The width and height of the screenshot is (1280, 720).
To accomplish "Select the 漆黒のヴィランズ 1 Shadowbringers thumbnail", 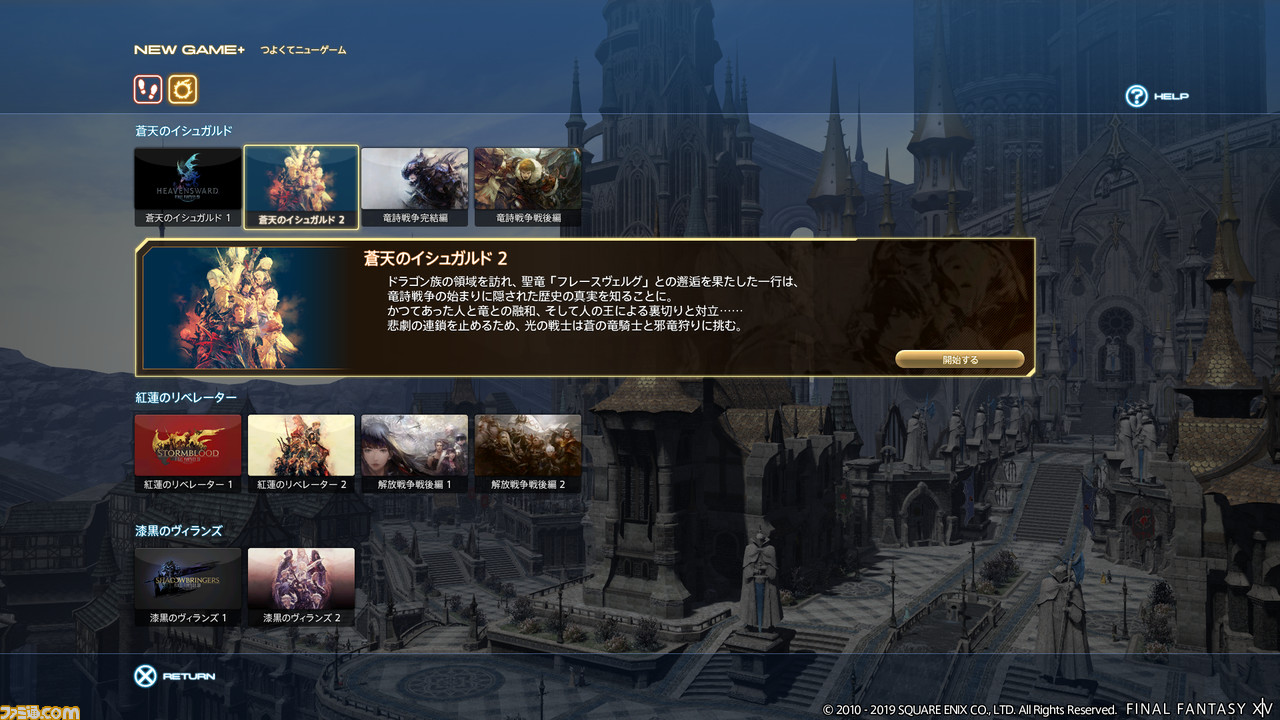I will tap(188, 587).
